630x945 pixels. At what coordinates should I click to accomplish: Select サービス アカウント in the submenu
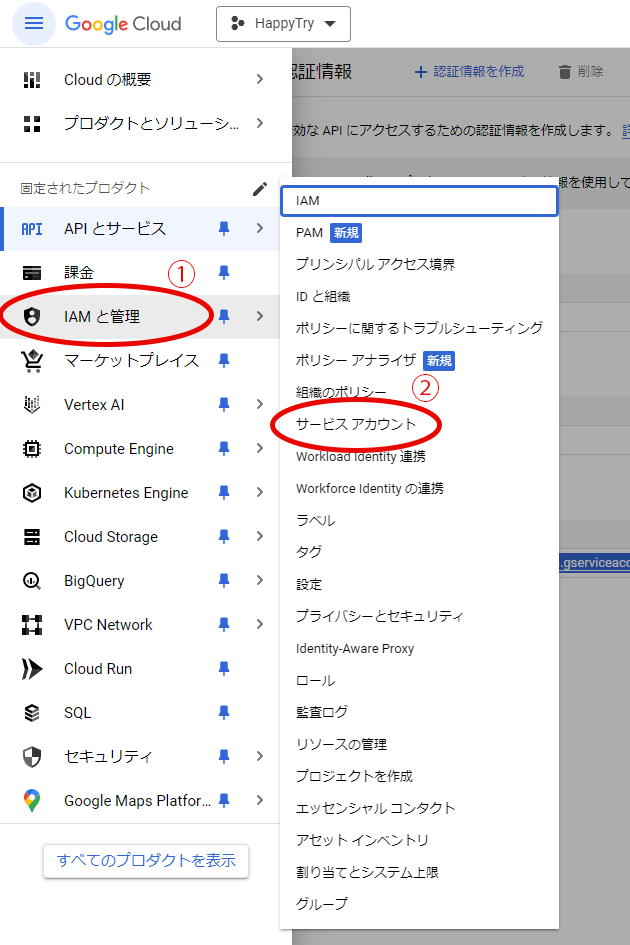[356, 425]
